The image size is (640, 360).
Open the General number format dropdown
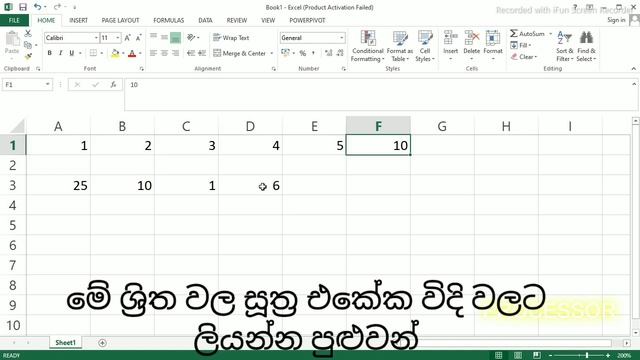[342, 38]
